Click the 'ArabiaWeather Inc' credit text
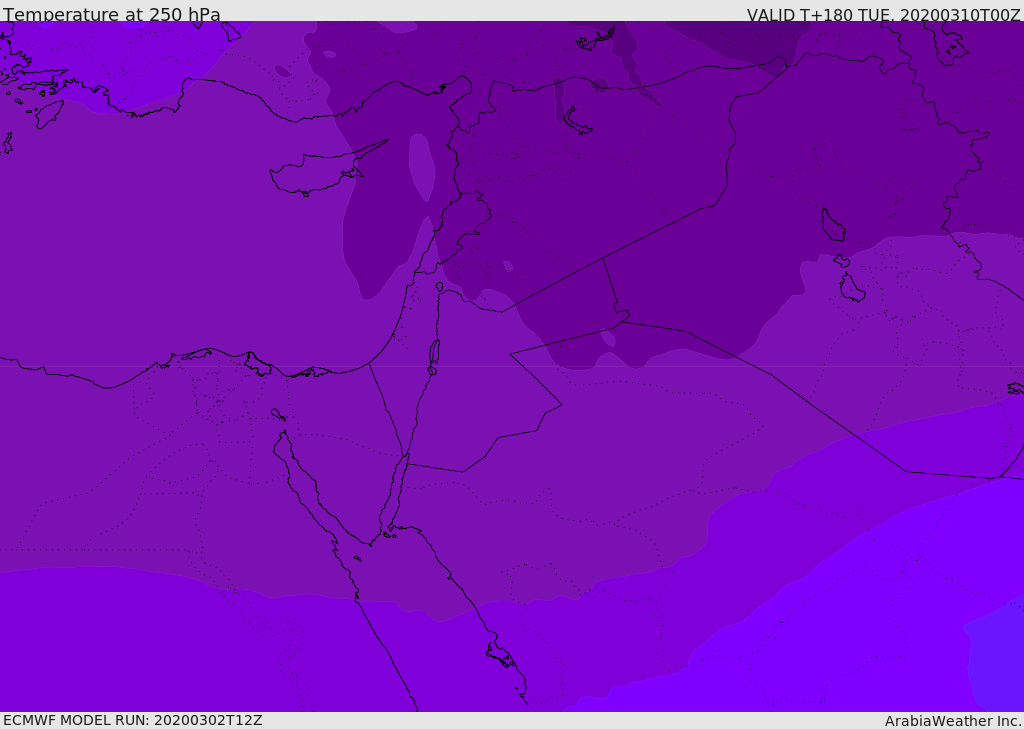This screenshot has height=729, width=1024. pyautogui.click(x=953, y=721)
